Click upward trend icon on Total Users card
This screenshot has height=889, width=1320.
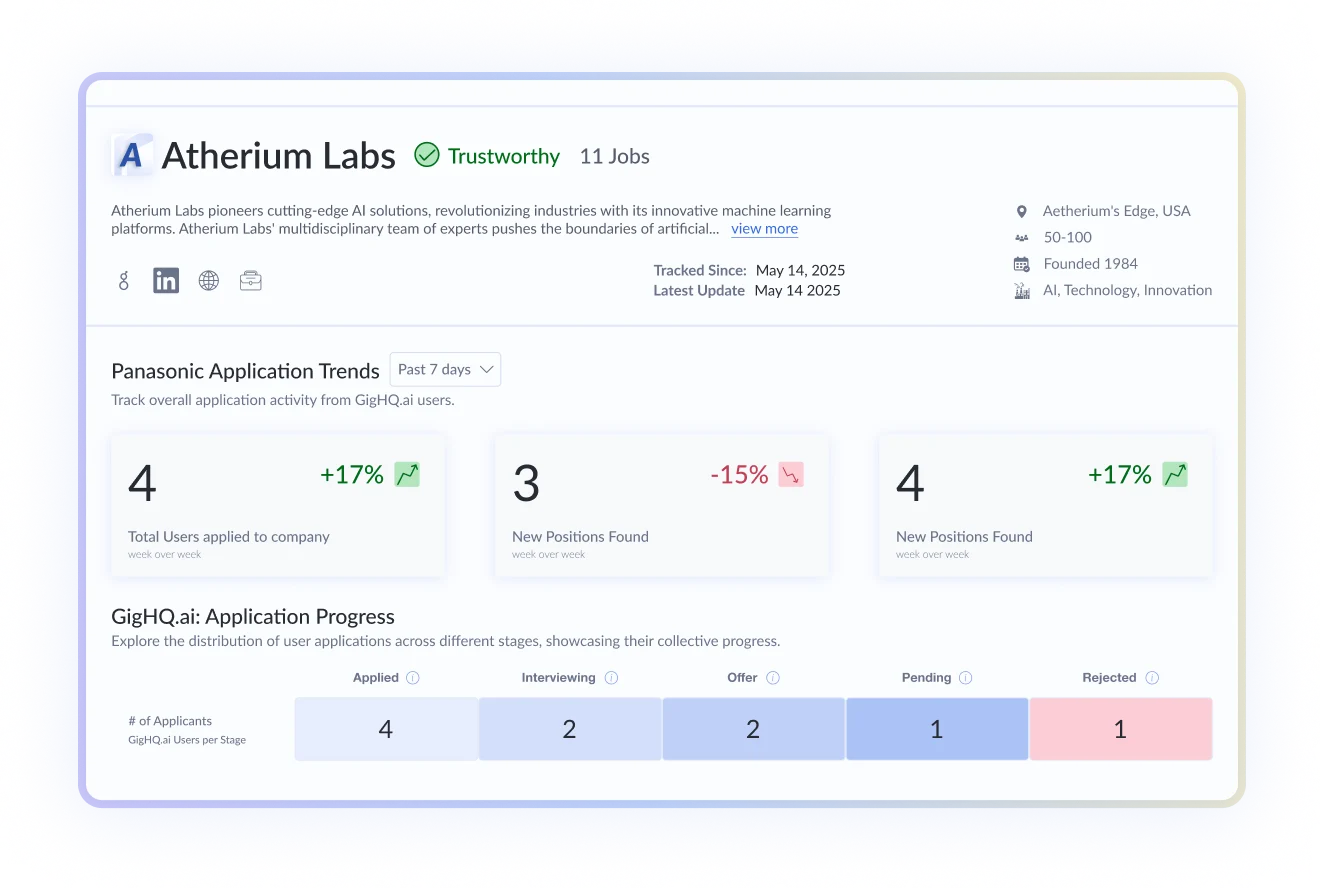click(x=407, y=474)
